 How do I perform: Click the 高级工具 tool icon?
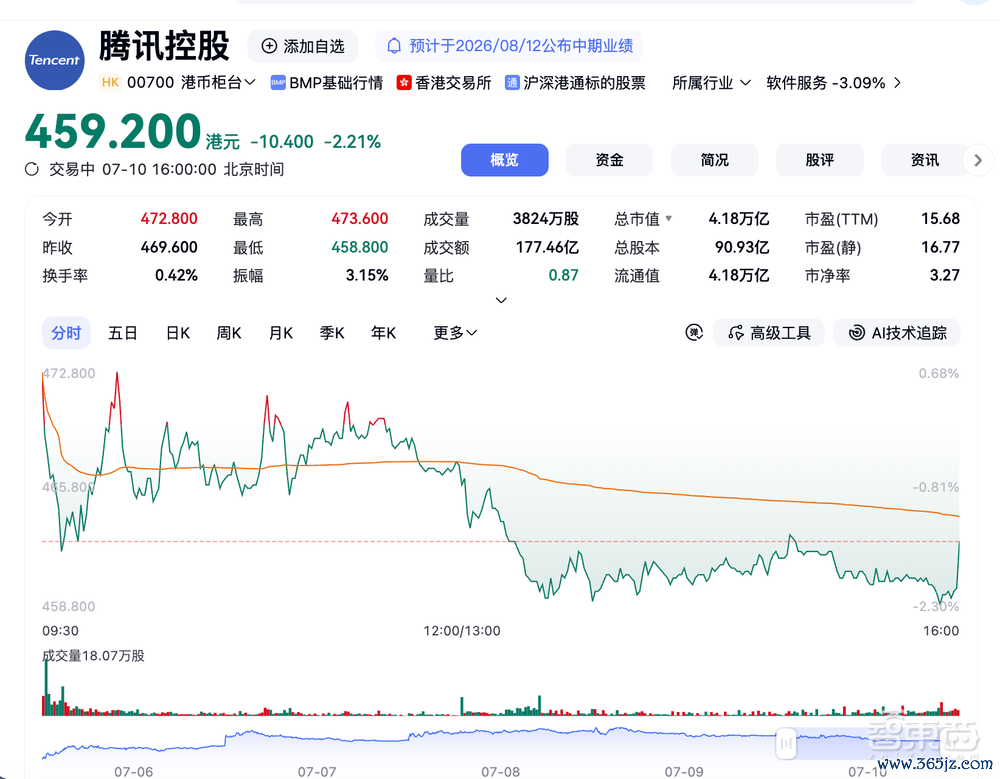coord(735,332)
